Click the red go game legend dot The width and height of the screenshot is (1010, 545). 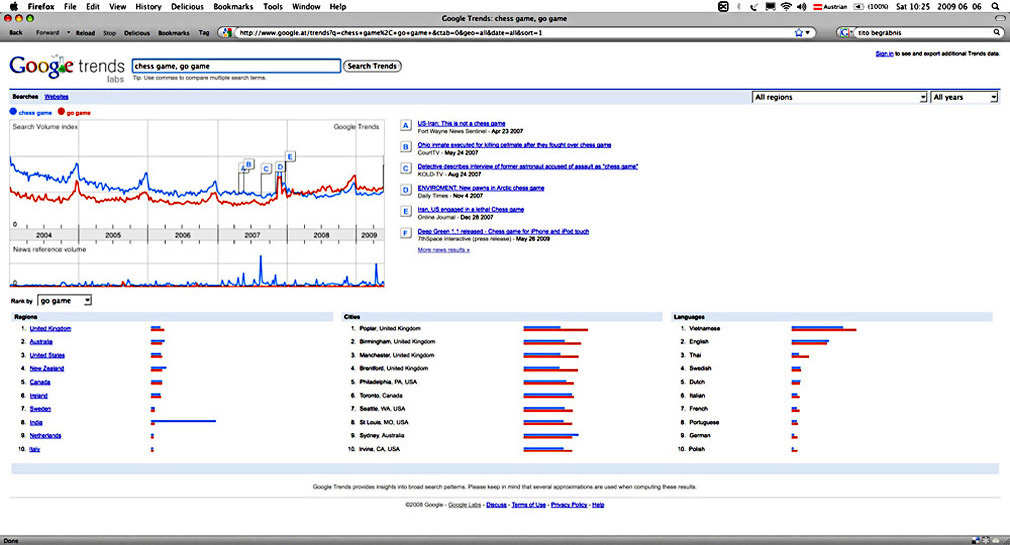pyautogui.click(x=61, y=111)
